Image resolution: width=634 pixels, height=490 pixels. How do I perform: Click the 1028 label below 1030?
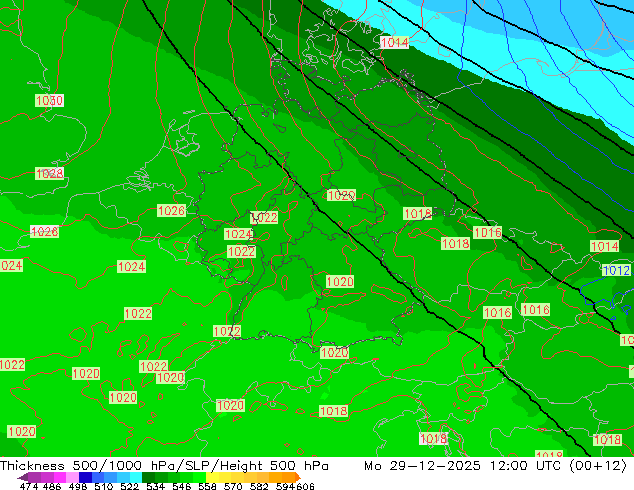[49, 173]
